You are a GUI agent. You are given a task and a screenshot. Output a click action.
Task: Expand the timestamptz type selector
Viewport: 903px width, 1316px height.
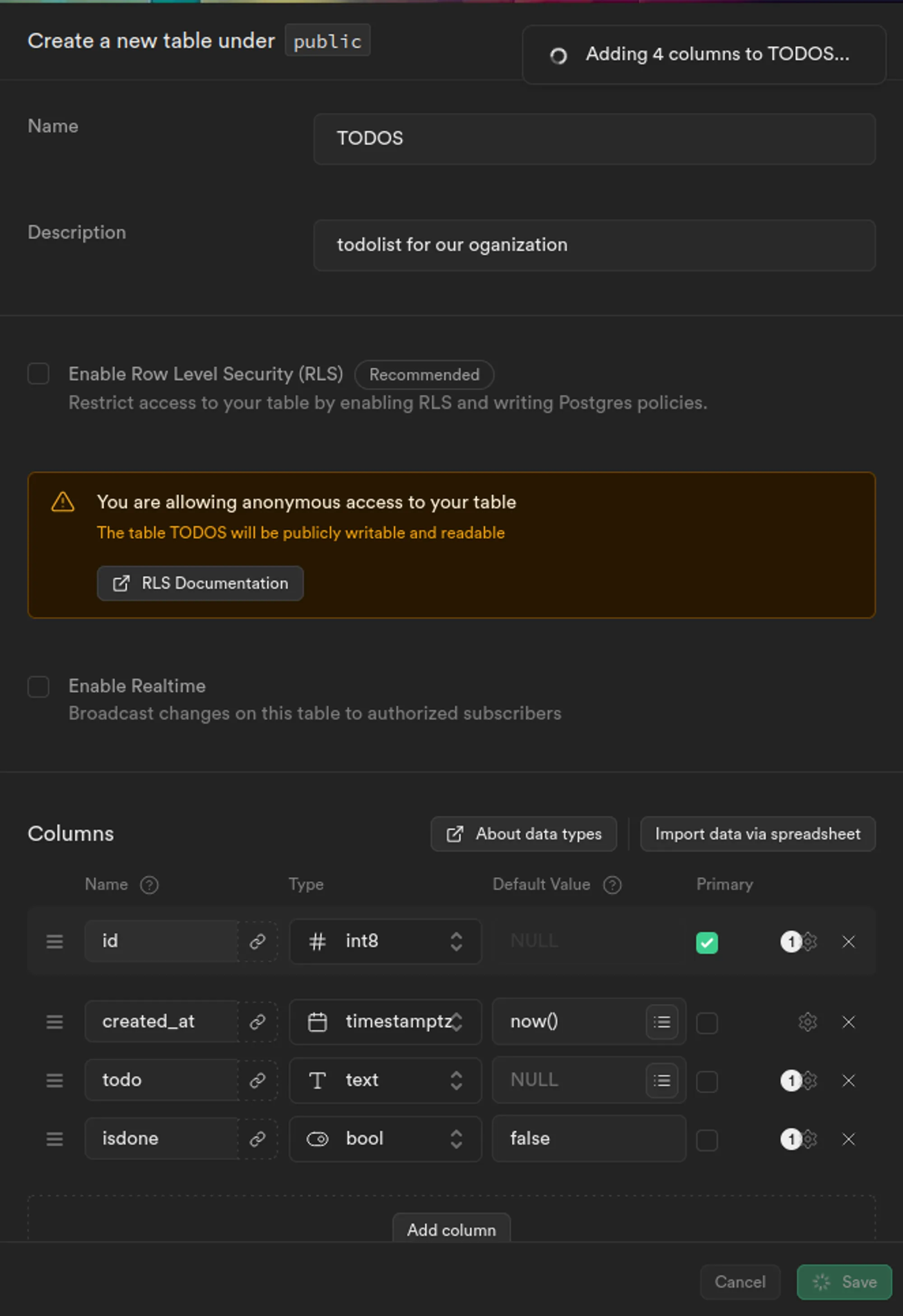(x=385, y=1022)
